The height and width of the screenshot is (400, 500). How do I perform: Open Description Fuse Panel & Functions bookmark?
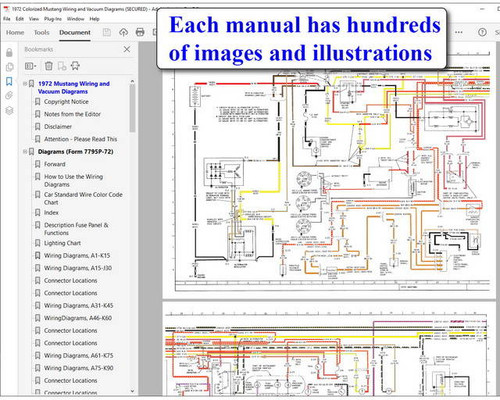[77, 229]
